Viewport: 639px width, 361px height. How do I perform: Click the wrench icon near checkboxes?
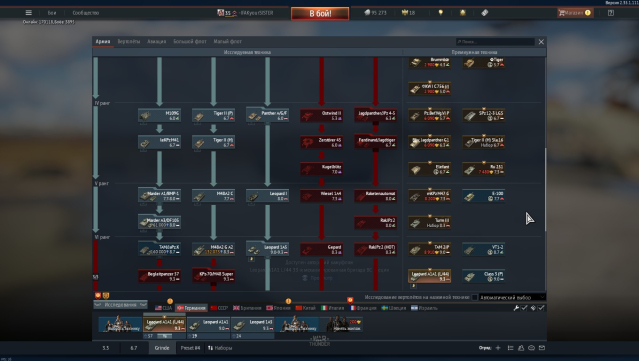coord(516,308)
